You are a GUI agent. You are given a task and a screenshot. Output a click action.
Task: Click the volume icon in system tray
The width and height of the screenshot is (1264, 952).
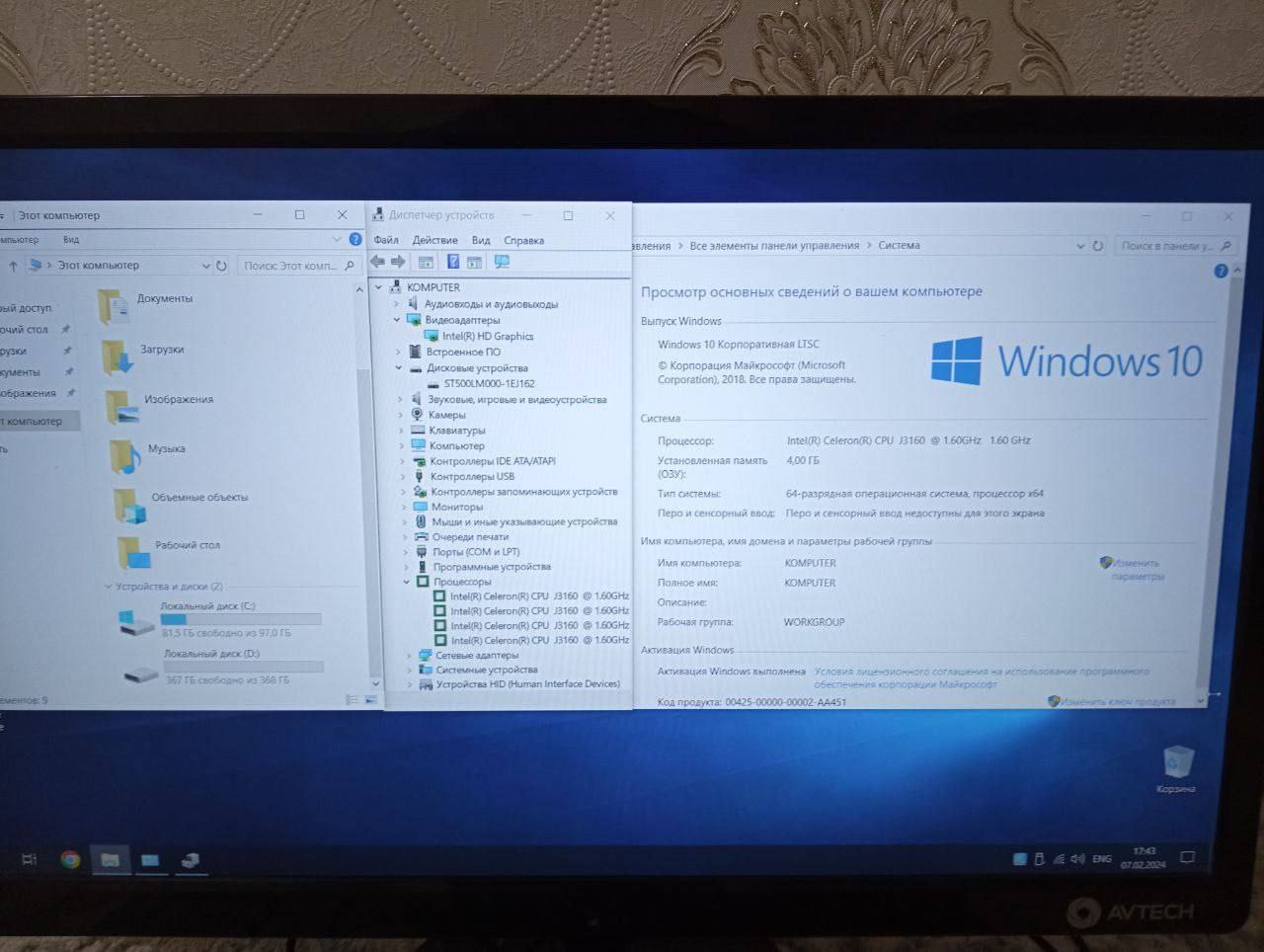pyautogui.click(x=1077, y=858)
